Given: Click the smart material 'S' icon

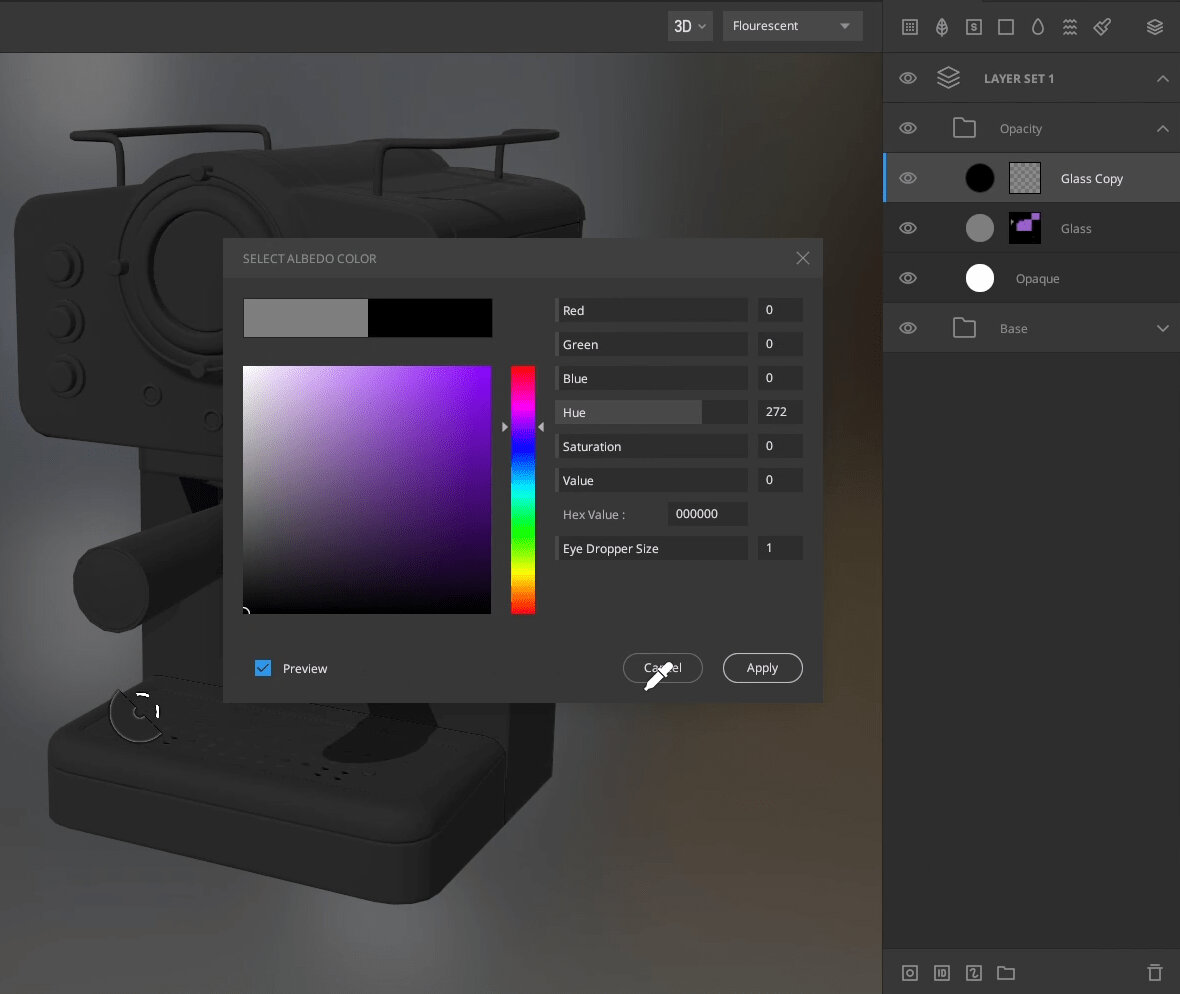Looking at the screenshot, I should [x=973, y=26].
